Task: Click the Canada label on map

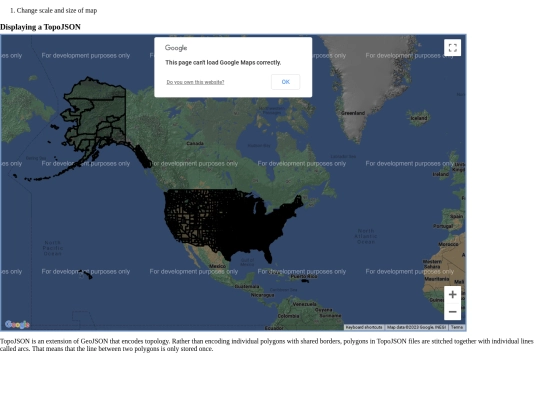Action: tap(195, 143)
